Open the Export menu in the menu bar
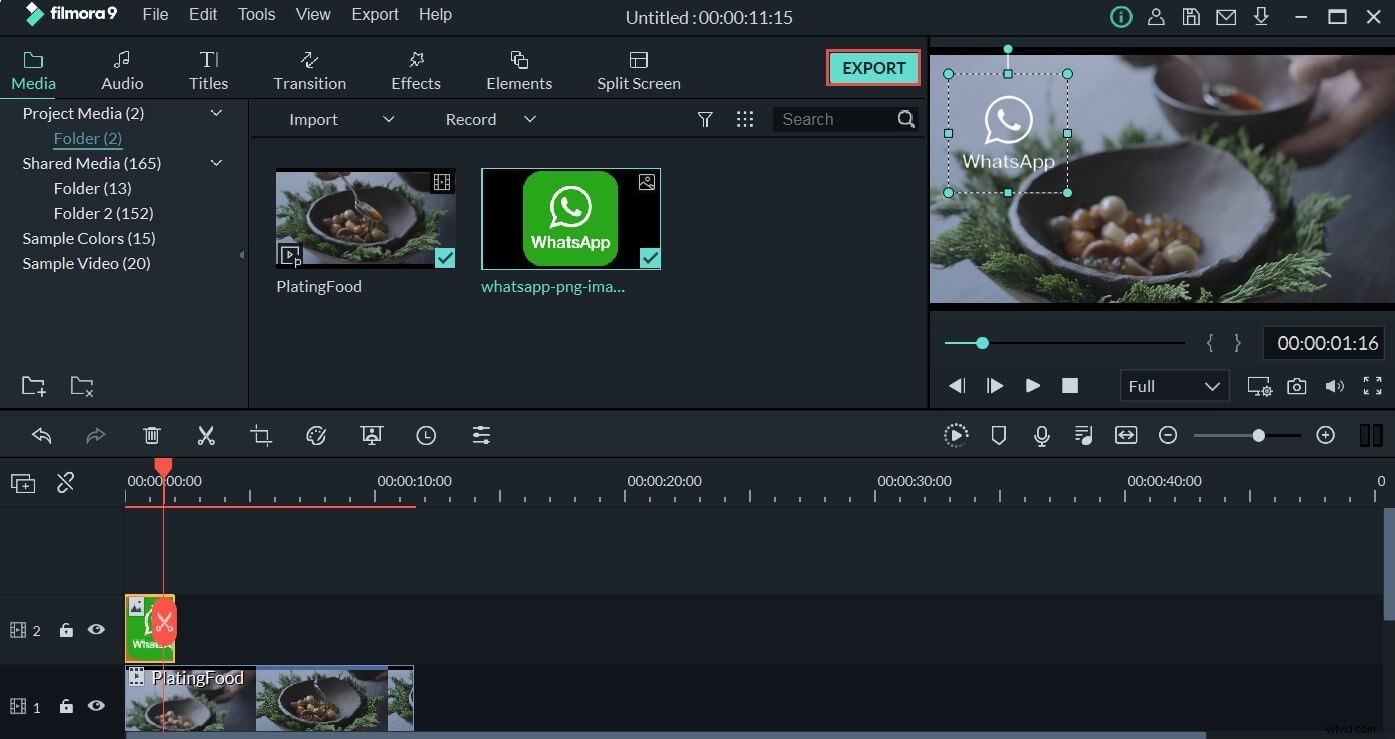Screen dimensions: 1395x739 tap(374, 14)
